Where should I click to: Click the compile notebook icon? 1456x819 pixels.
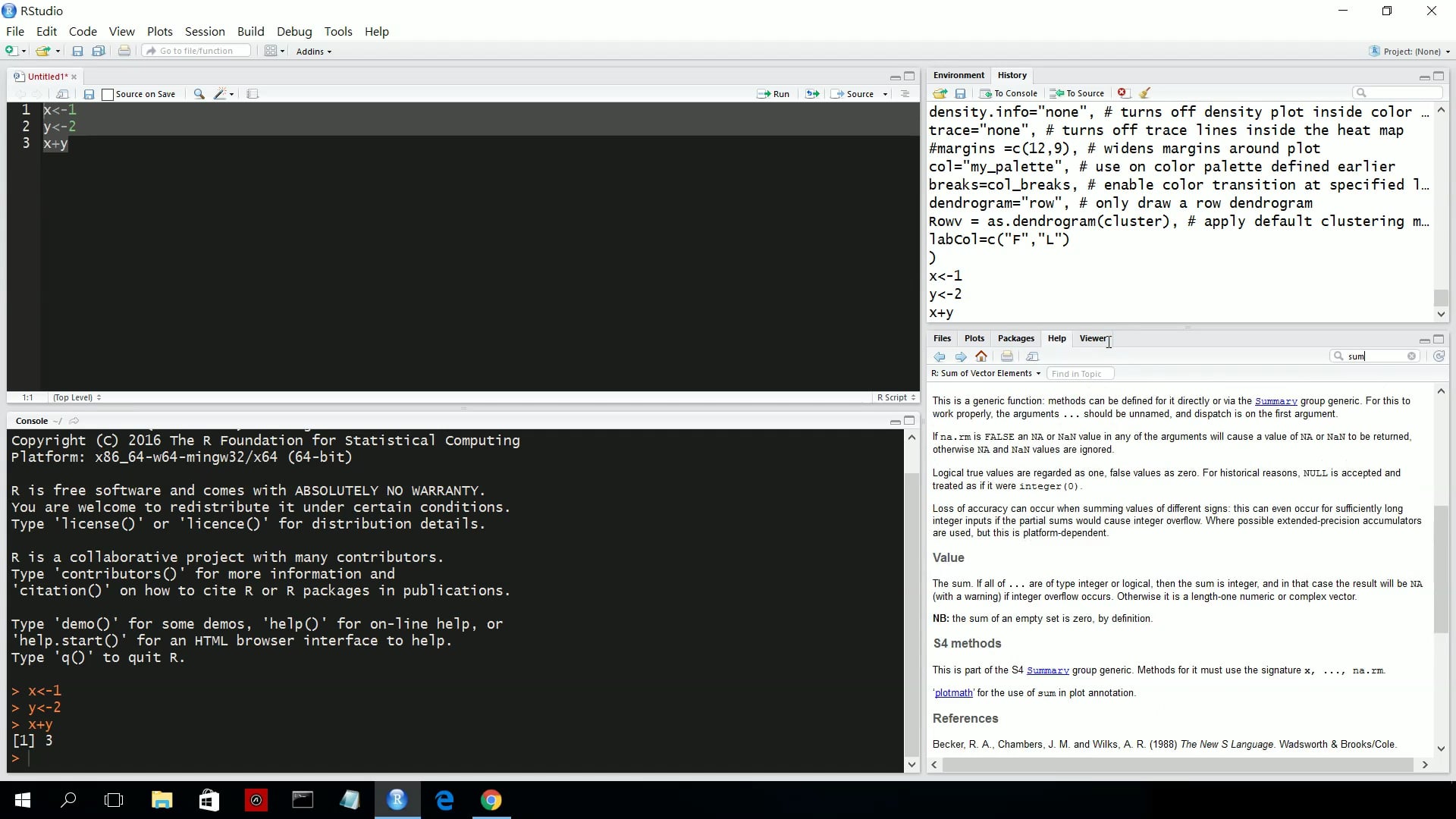click(x=253, y=94)
